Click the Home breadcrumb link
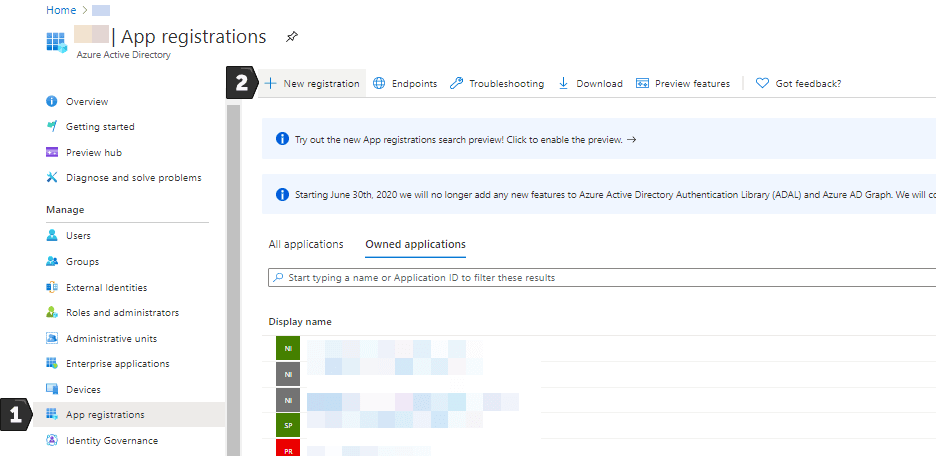The width and height of the screenshot is (936, 456). coord(61,10)
